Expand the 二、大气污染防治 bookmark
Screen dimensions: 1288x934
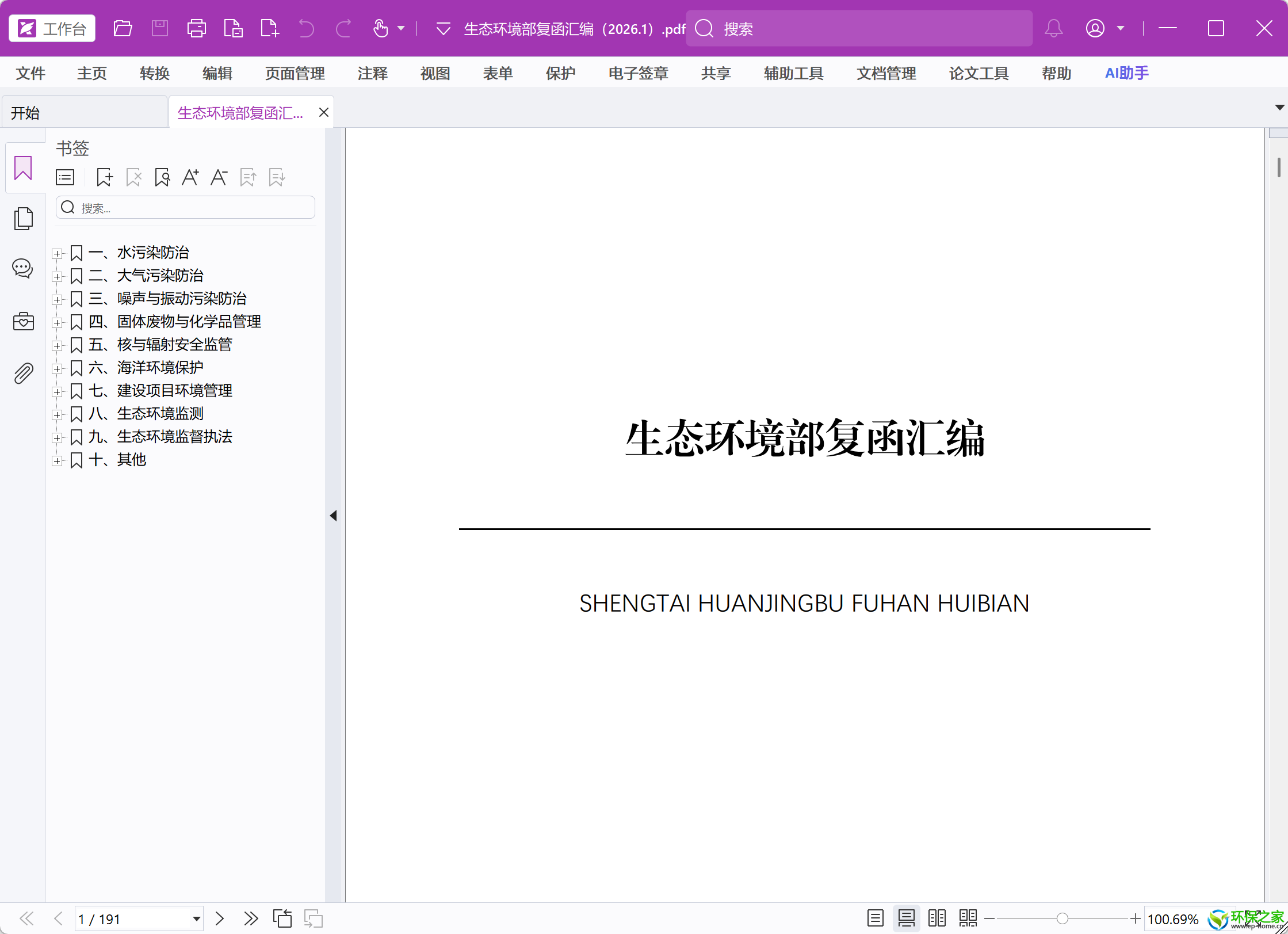(x=57, y=277)
